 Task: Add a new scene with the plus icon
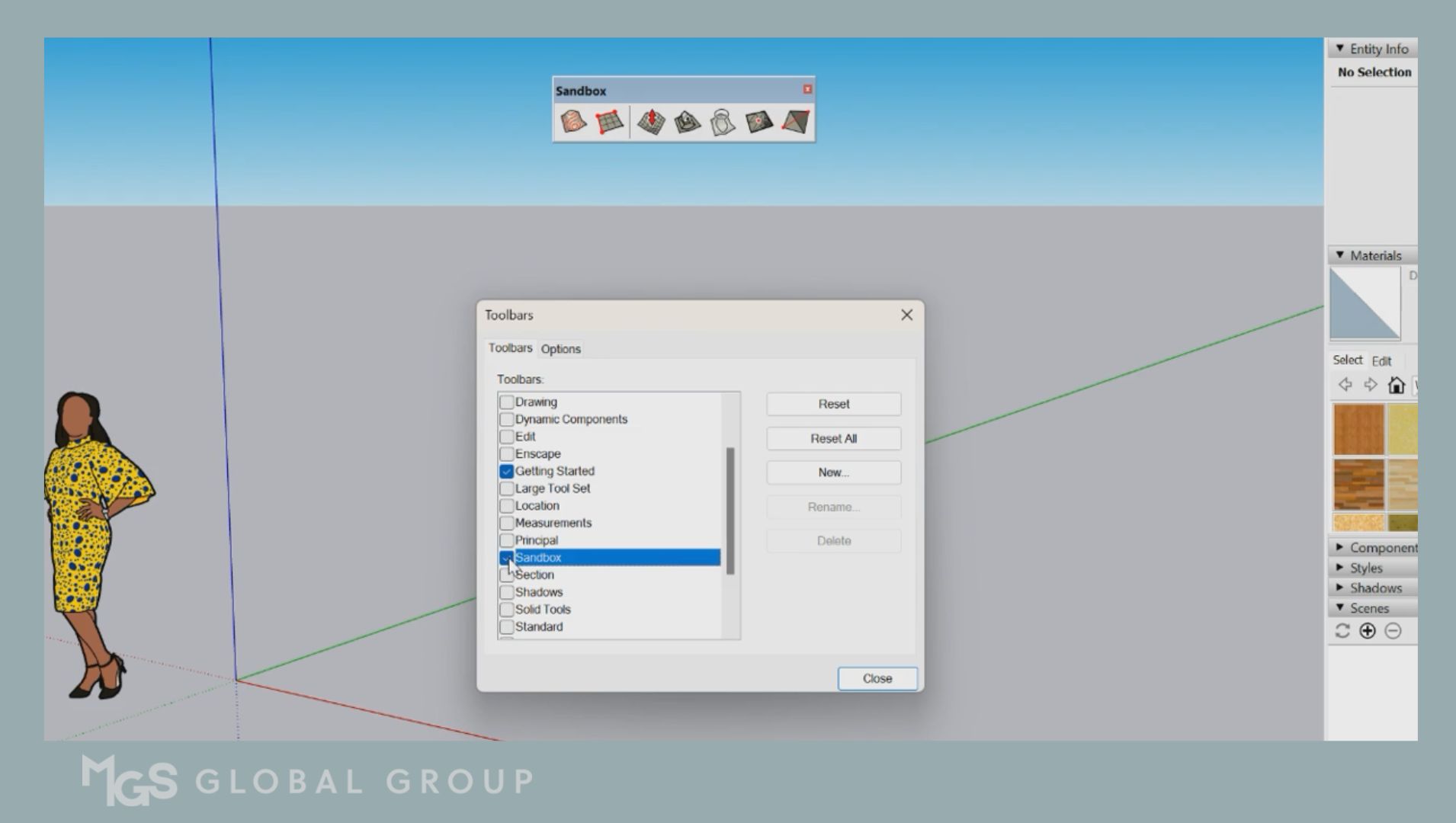pos(1368,631)
